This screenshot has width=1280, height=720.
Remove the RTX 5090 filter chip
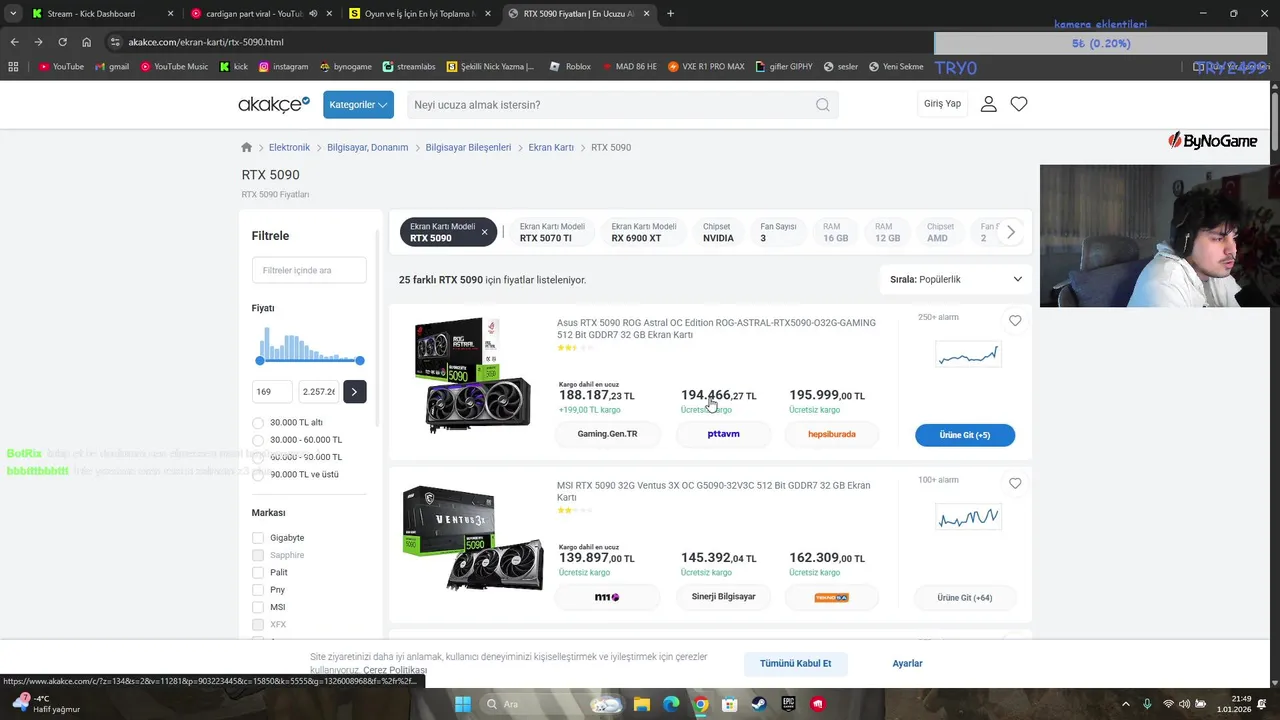click(x=484, y=232)
